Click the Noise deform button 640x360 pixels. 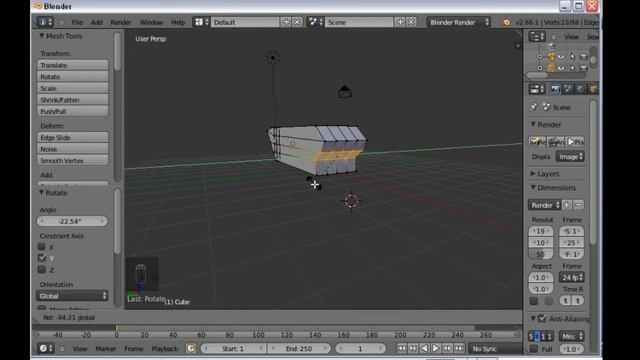(73, 149)
